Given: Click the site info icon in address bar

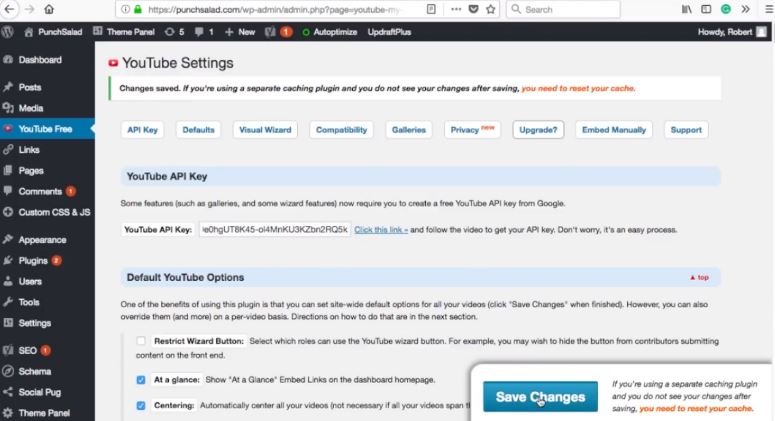Looking at the screenshot, I should point(126,9).
